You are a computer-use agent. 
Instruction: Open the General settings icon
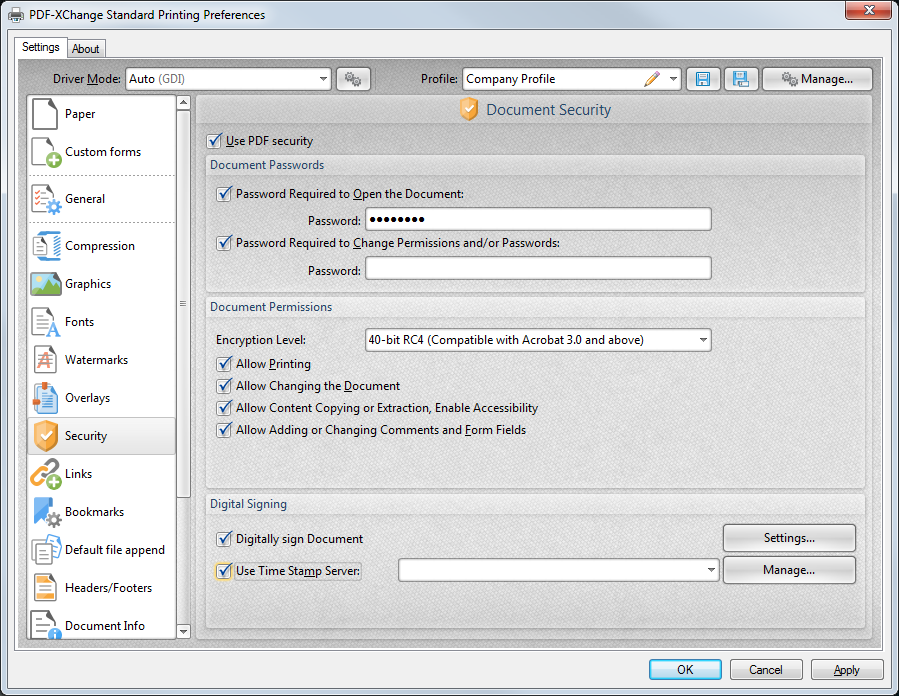click(46, 199)
